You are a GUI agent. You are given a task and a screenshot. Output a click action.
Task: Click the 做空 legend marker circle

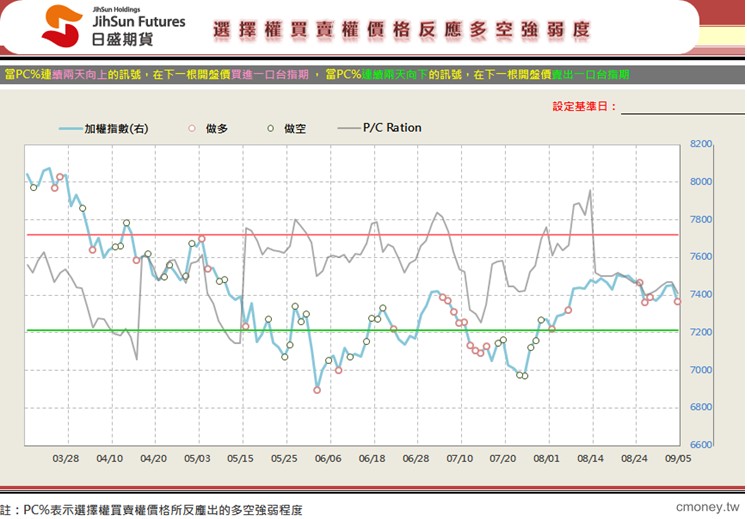[271, 128]
